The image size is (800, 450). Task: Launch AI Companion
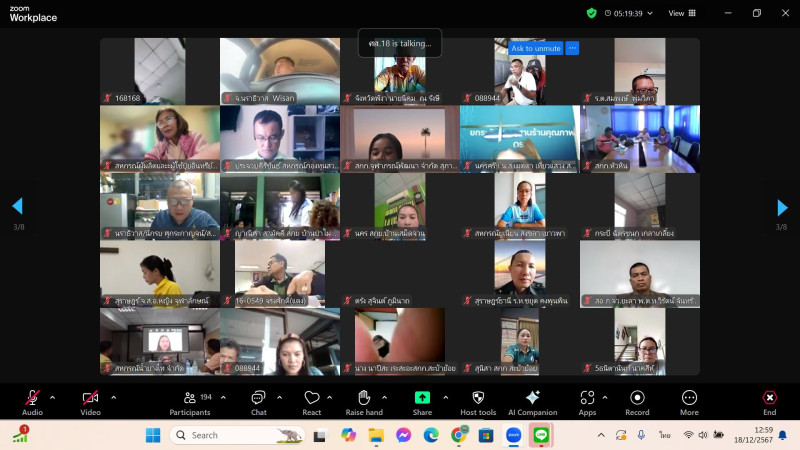click(533, 402)
